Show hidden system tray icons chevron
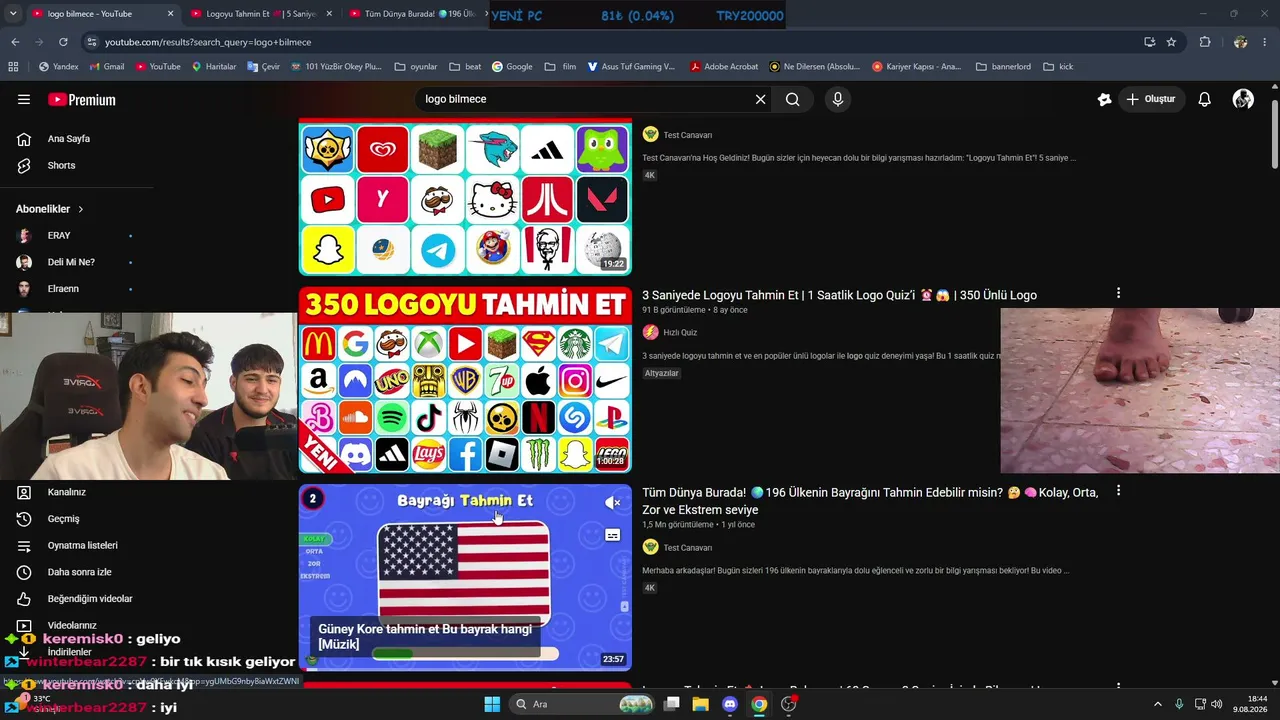 click(x=1158, y=704)
